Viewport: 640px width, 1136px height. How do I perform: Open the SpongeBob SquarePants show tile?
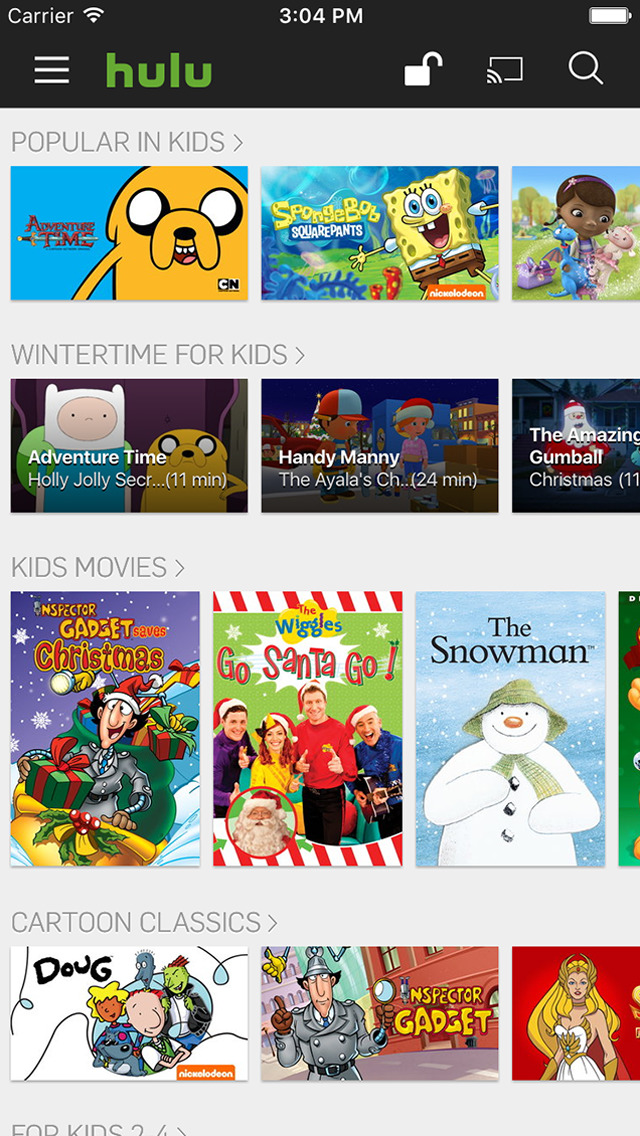[x=380, y=233]
